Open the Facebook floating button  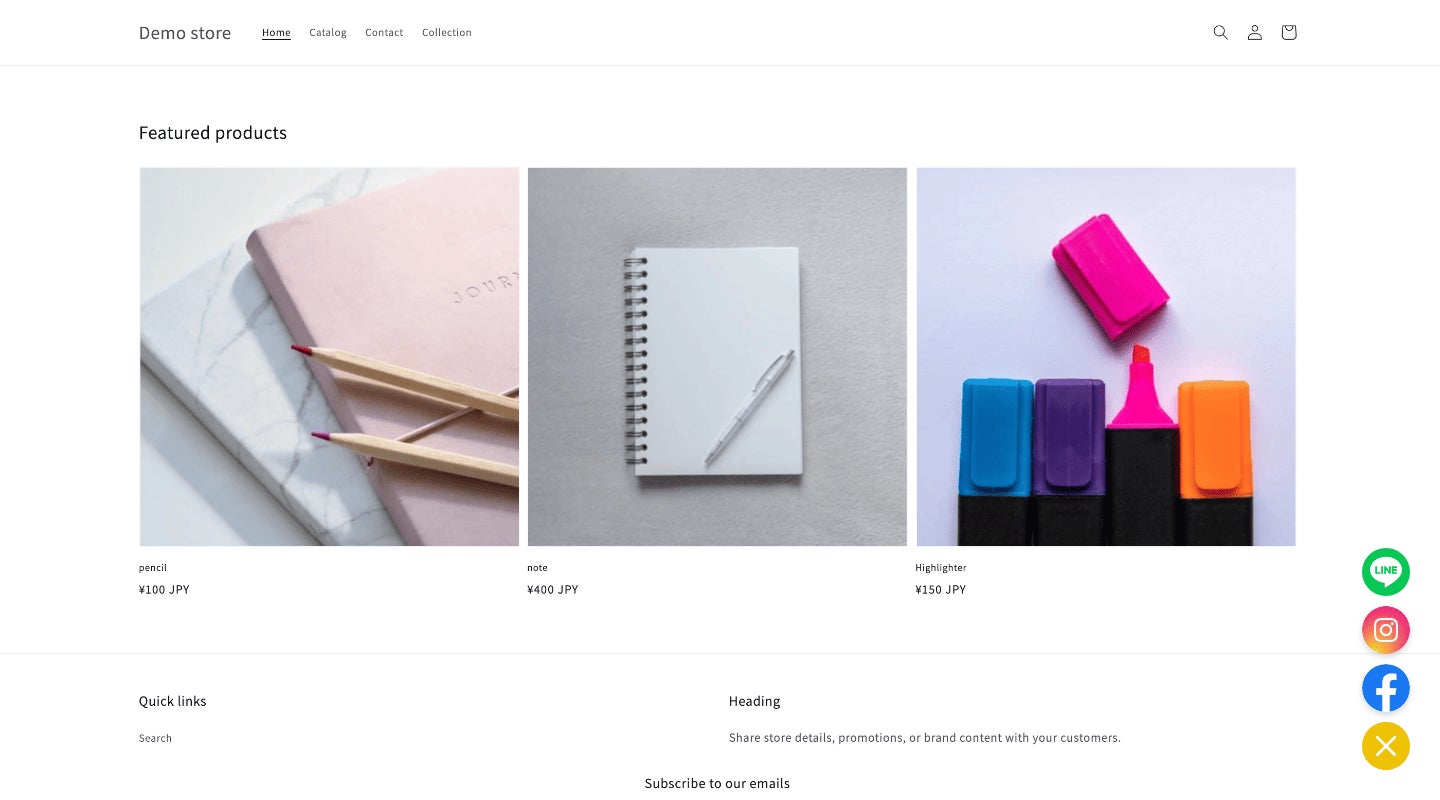1386,688
